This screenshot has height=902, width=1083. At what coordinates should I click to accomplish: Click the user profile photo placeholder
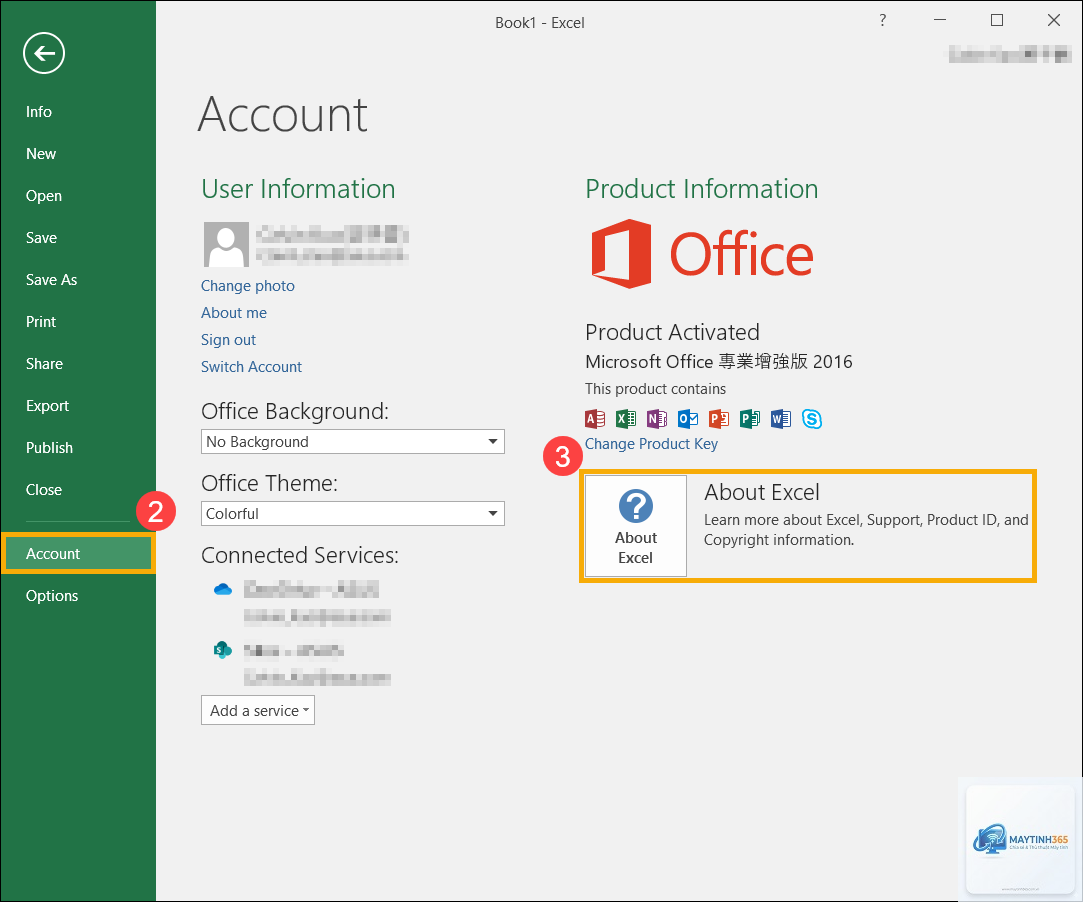click(226, 244)
